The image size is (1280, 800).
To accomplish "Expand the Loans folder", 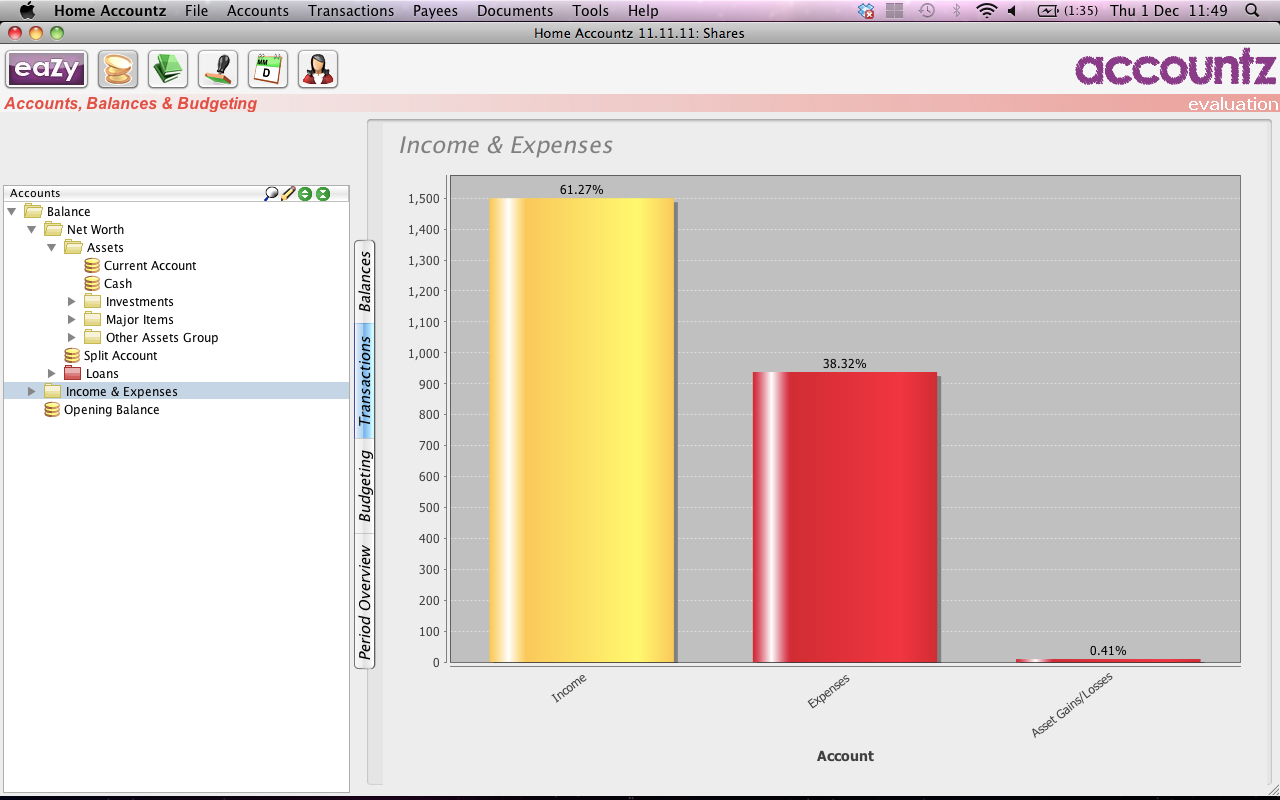I will [x=52, y=373].
